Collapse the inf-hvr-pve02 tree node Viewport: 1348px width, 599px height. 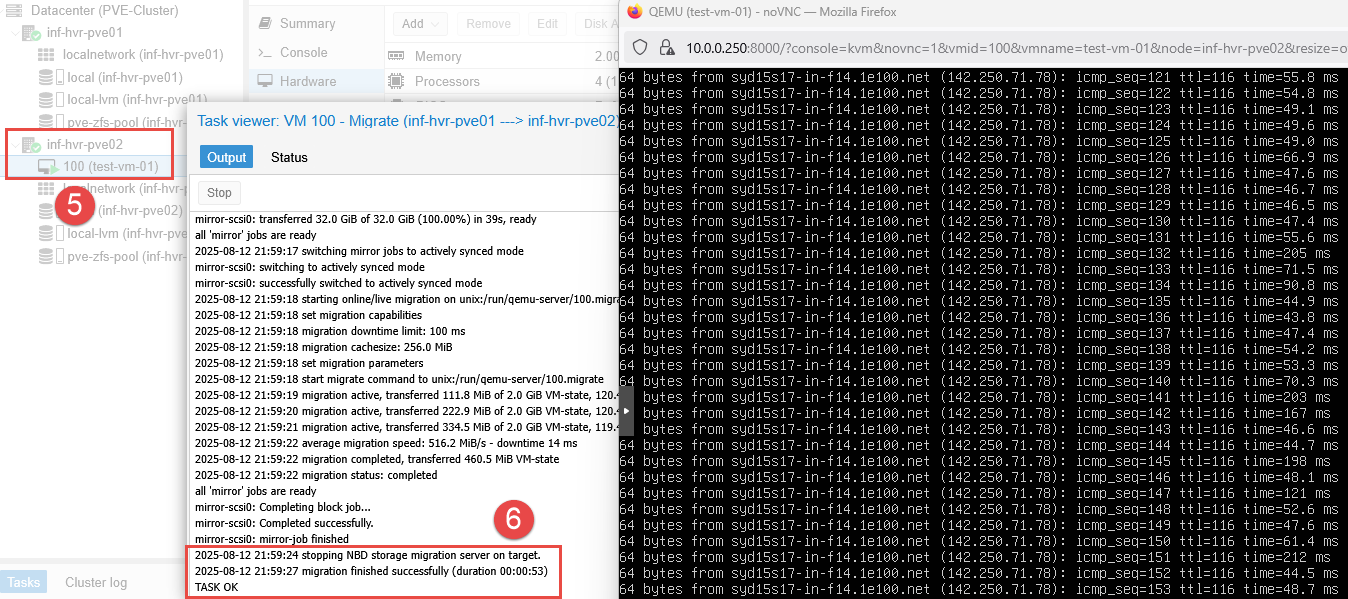pos(14,145)
